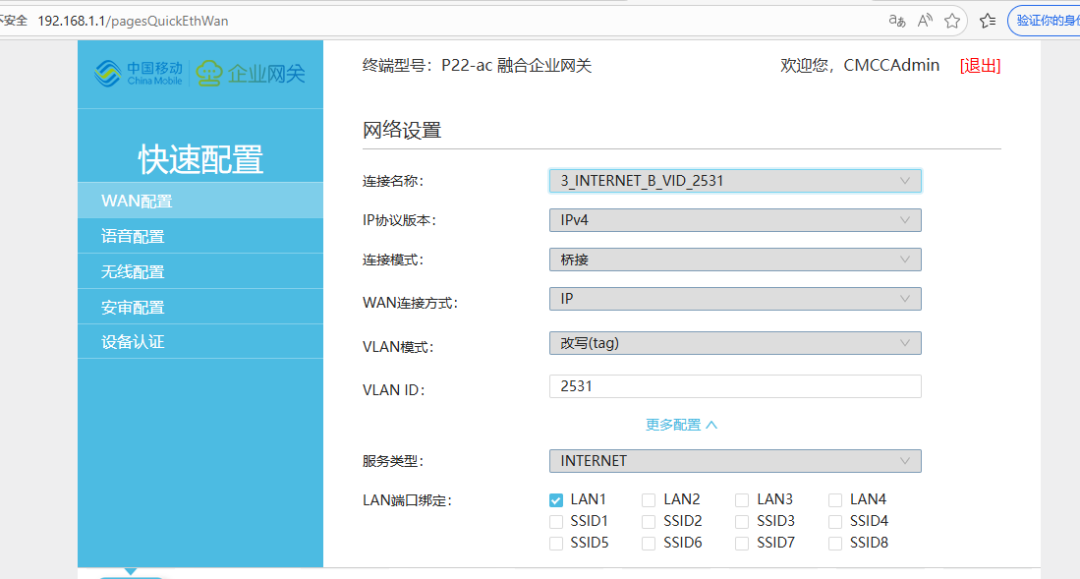This screenshot has width=1080, height=579.
Task: Open the WAN连接方式 IP dropdown
Action: pos(735,299)
